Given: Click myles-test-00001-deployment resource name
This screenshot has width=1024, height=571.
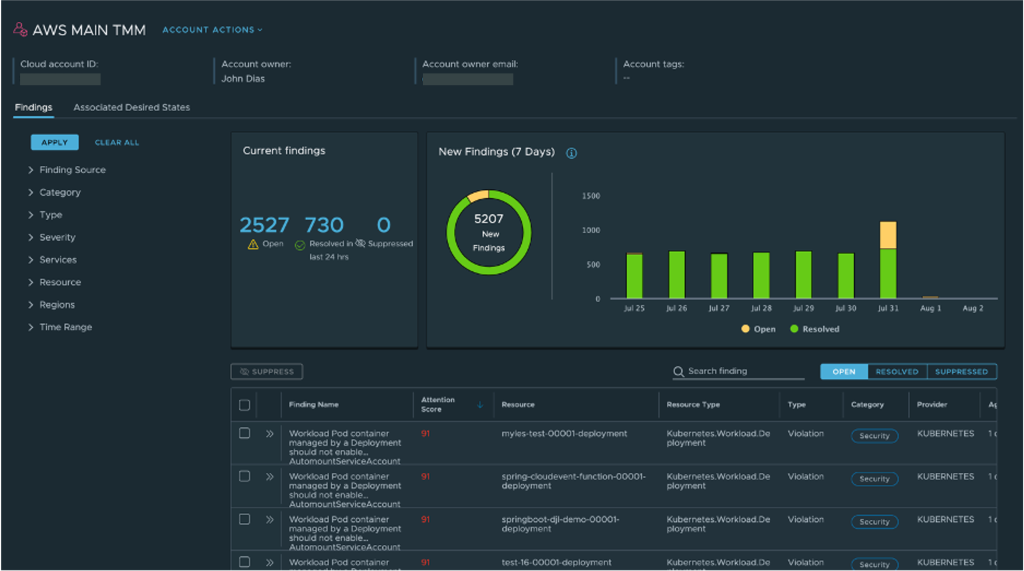Looking at the screenshot, I should (564, 433).
